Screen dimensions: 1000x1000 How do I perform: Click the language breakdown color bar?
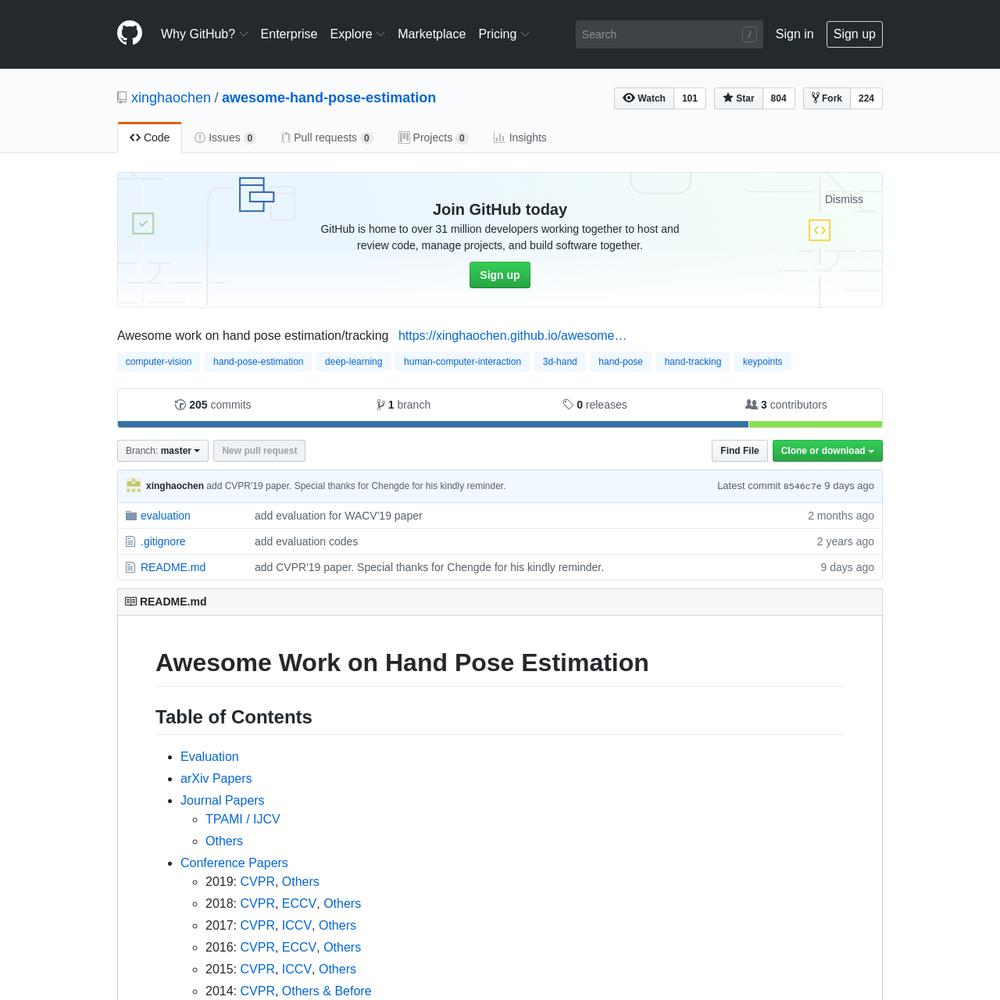click(500, 425)
